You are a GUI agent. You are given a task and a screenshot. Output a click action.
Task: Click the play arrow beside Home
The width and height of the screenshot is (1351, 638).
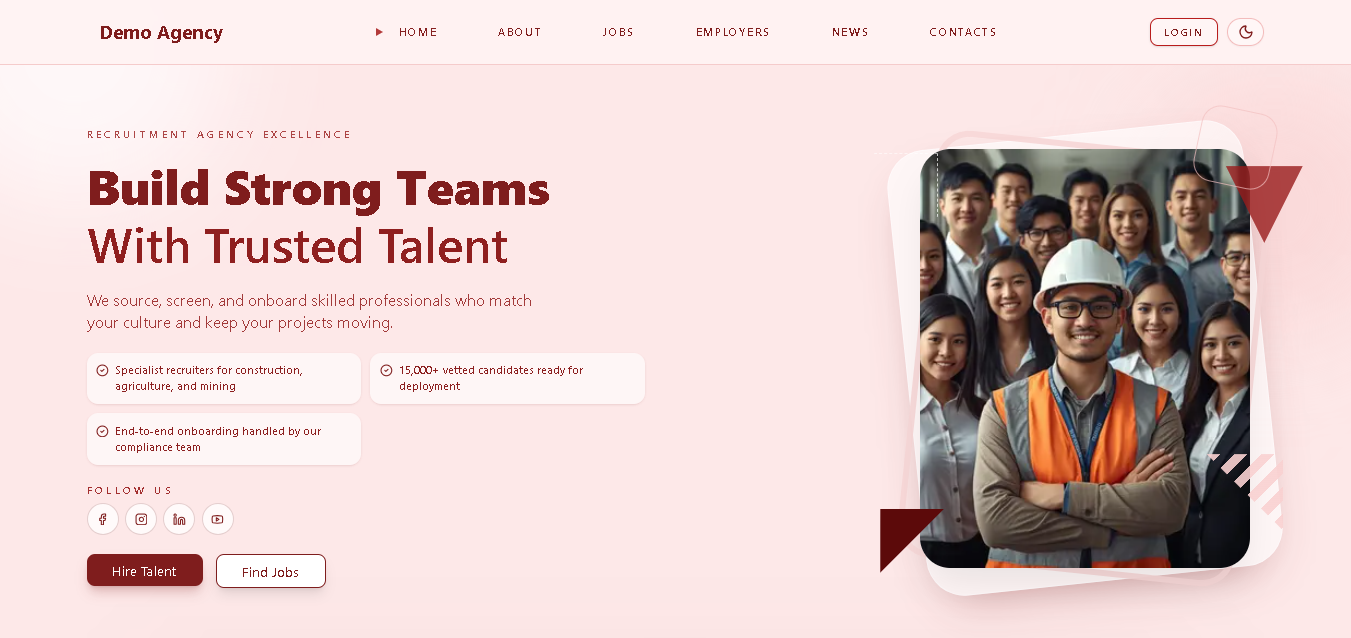point(379,32)
